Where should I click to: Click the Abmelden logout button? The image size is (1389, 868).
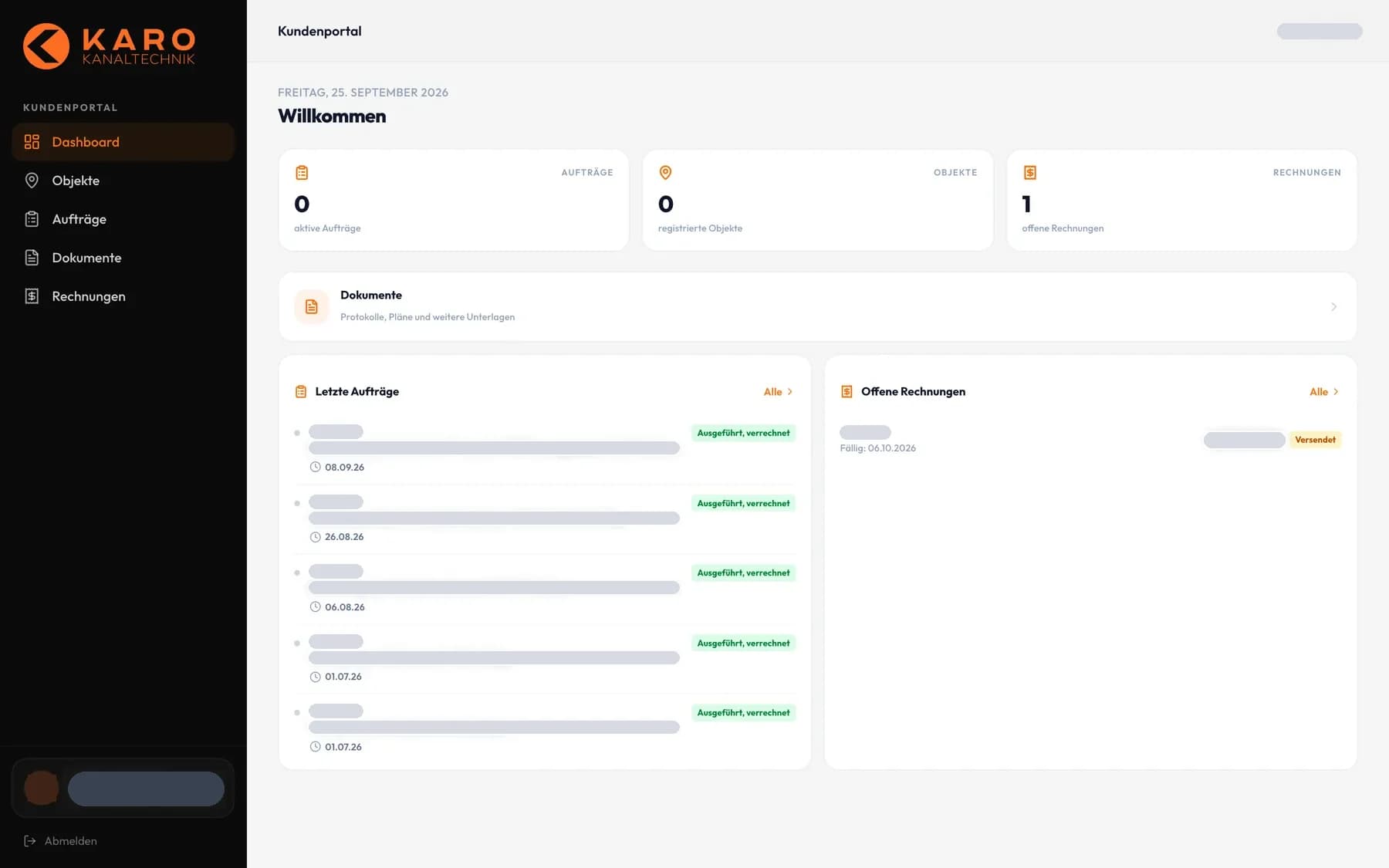[60, 841]
